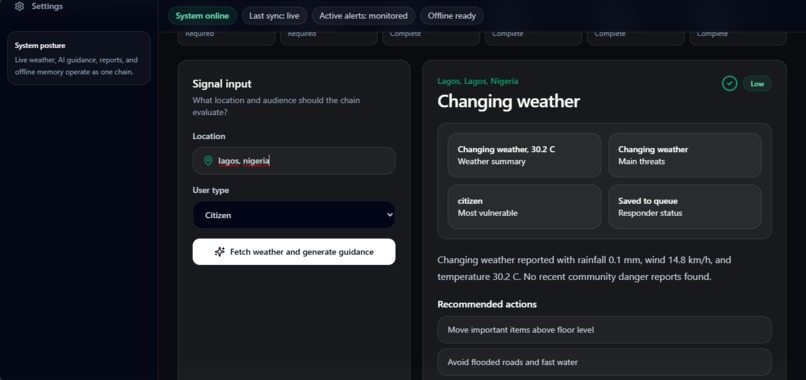
Task: Click the green checkmark circle icon
Action: (729, 83)
